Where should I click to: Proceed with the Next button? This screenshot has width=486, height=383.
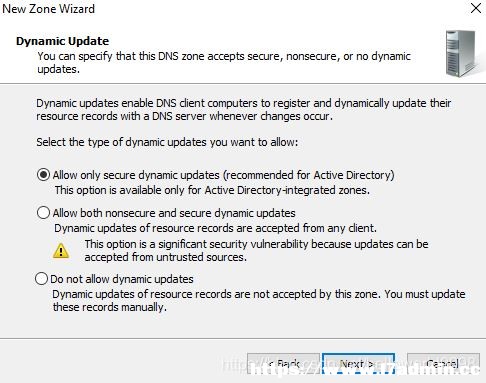pyautogui.click(x=358, y=364)
